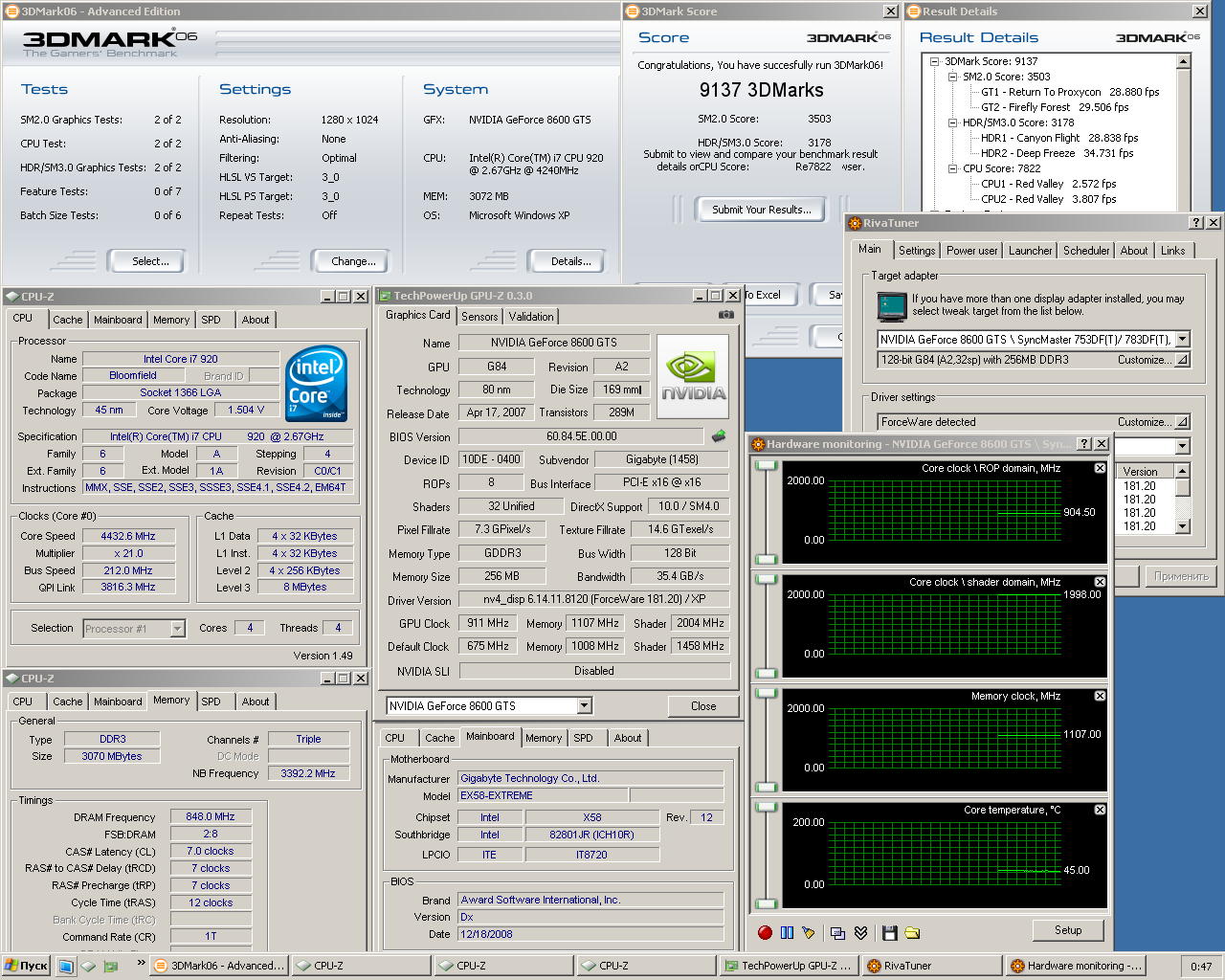Screen dimensions: 1225x980
Task: Open the Power user tab in RivaTuner
Action: (971, 251)
